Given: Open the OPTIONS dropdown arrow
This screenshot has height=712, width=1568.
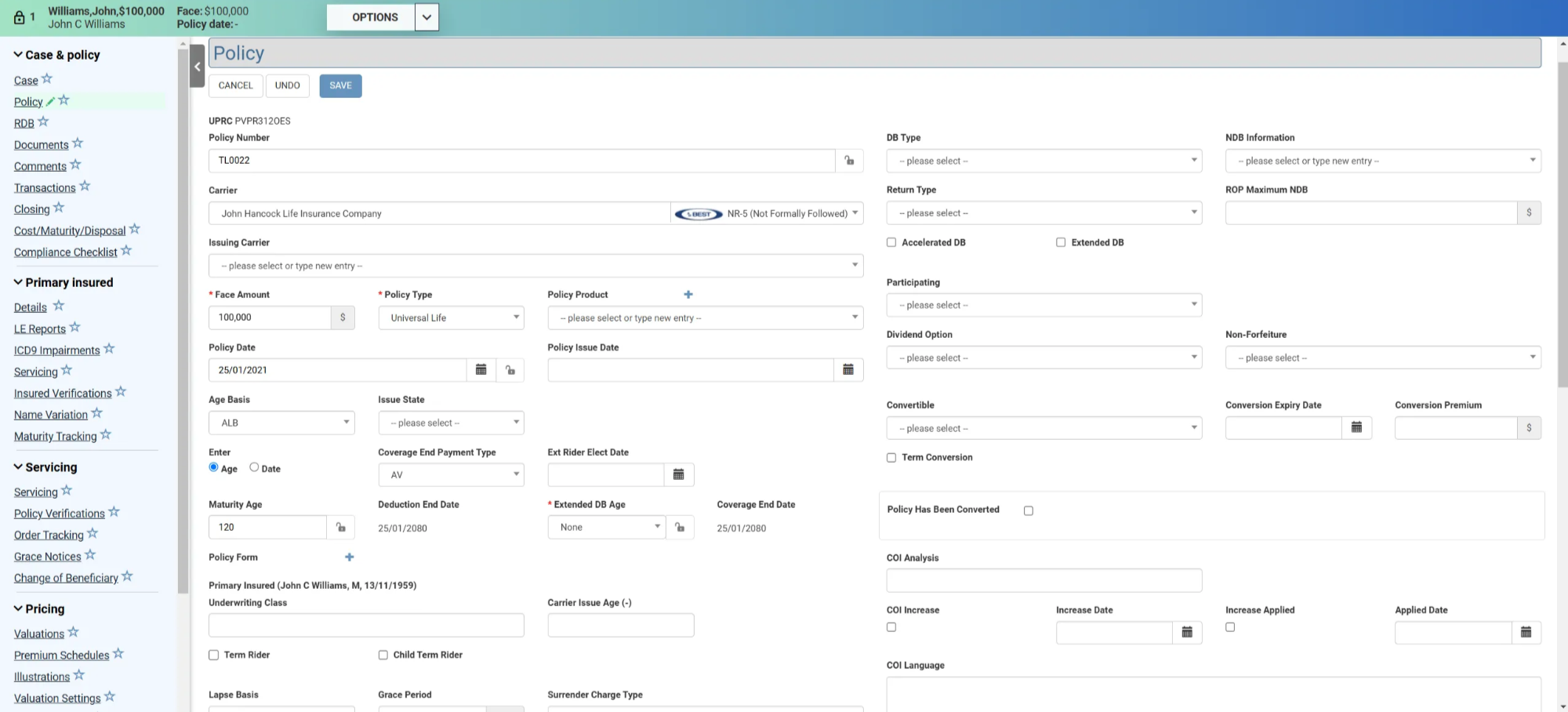Looking at the screenshot, I should pyautogui.click(x=426, y=17).
